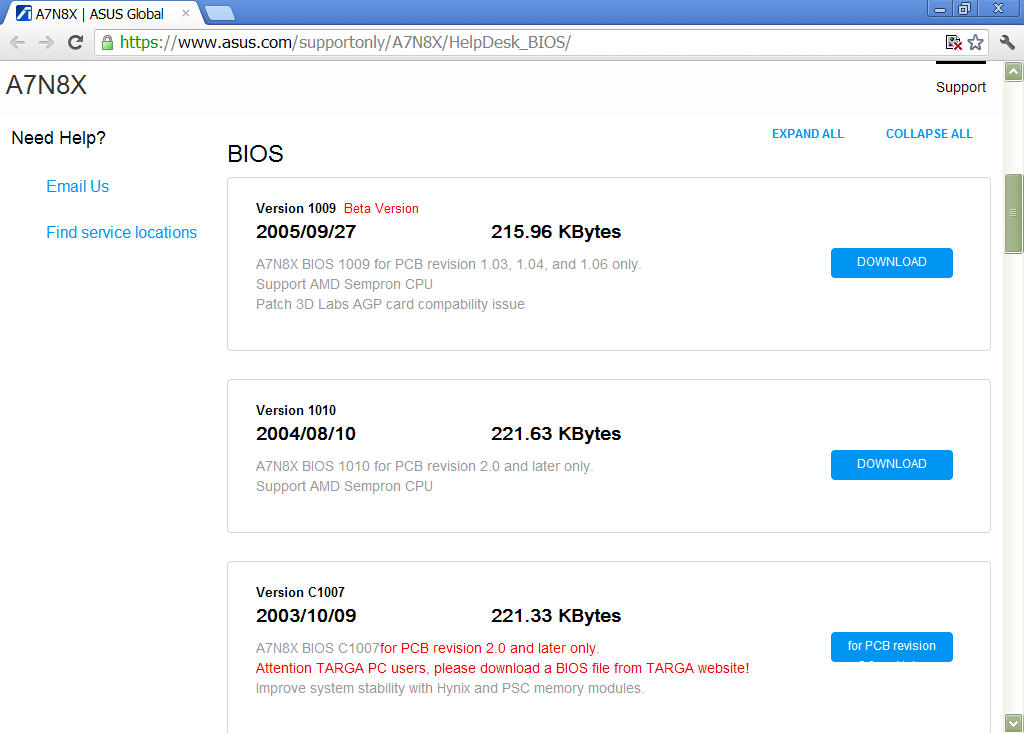1024x733 pixels.
Task: Open a new tab
Action: pyautogui.click(x=219, y=13)
